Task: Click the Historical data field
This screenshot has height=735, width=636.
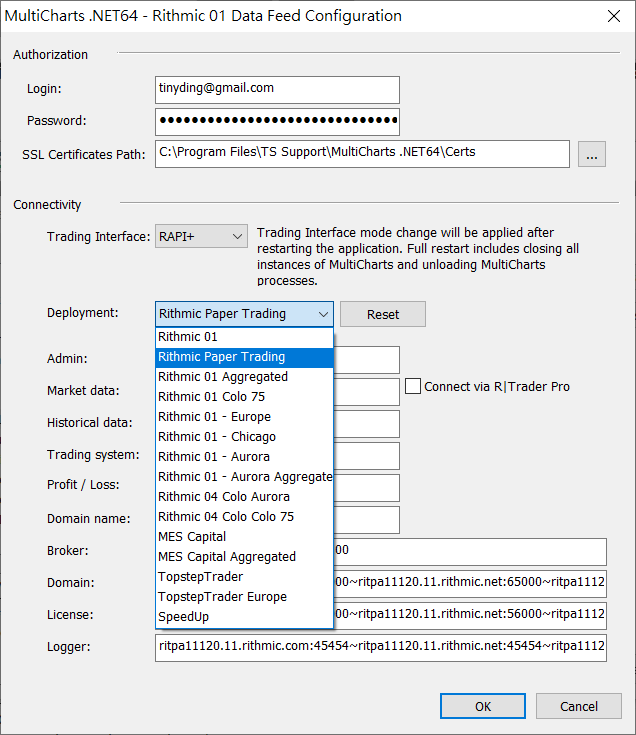Action: (x=367, y=424)
